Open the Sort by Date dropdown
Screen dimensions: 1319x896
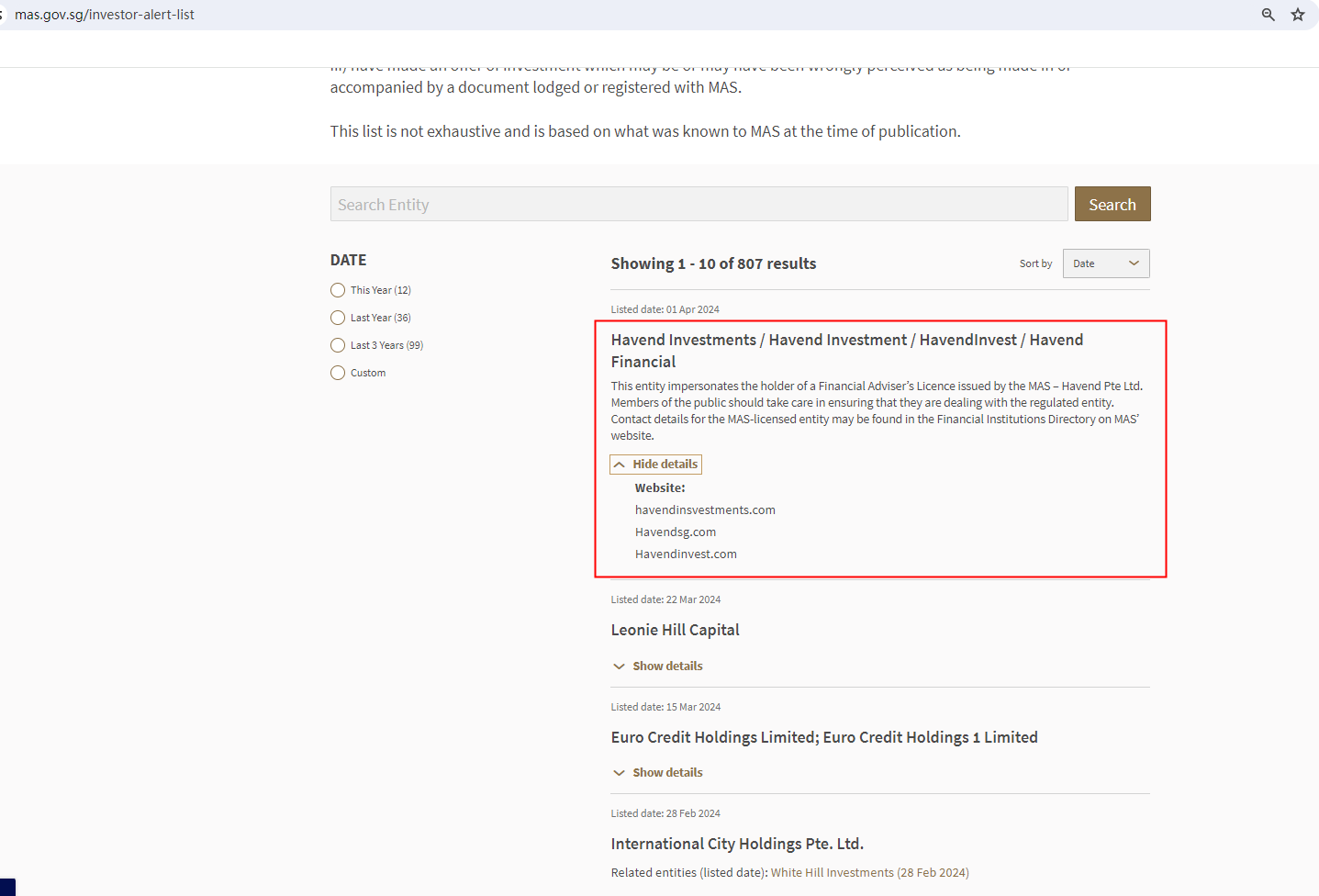pos(1105,263)
